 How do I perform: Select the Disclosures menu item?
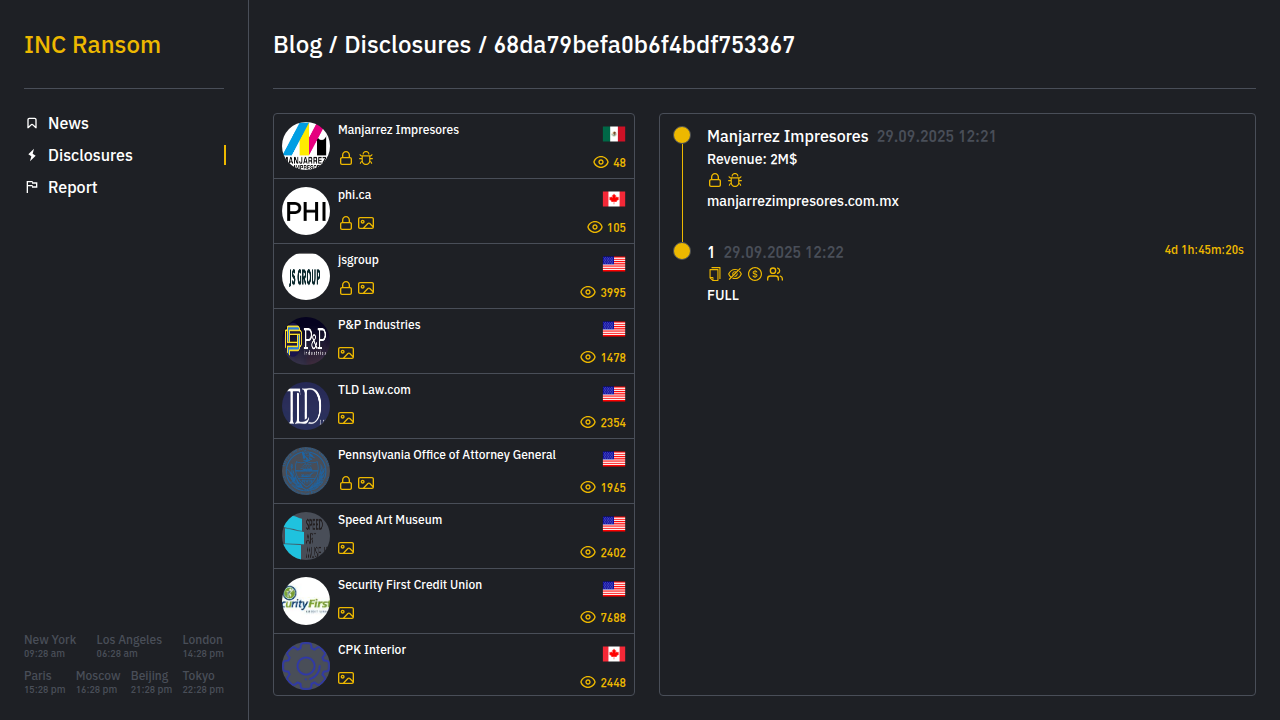tap(90, 155)
